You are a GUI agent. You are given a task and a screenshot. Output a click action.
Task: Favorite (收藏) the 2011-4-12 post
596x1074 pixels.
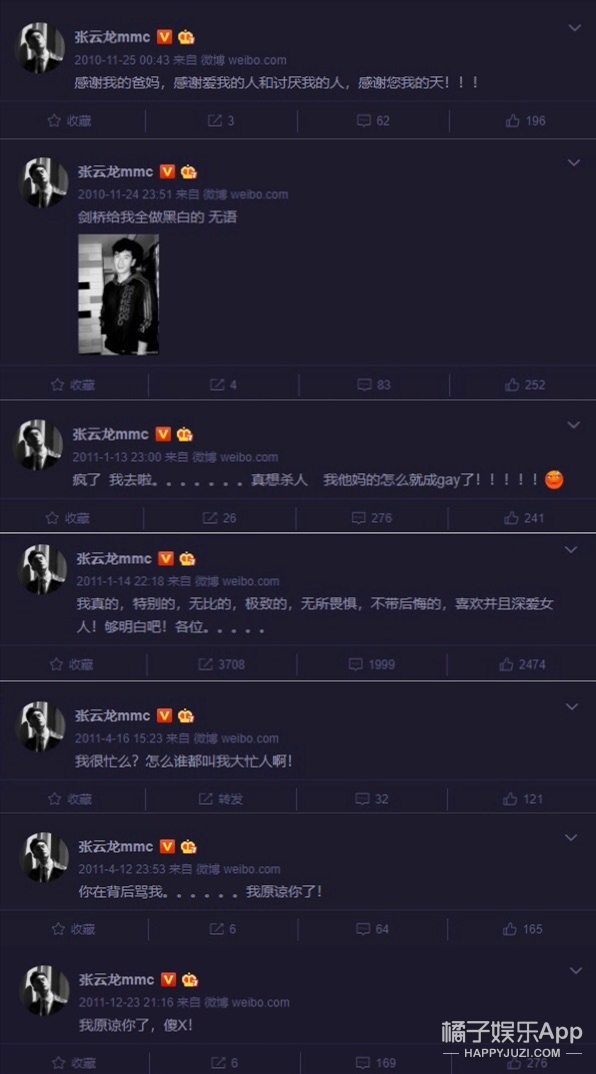pos(73,929)
